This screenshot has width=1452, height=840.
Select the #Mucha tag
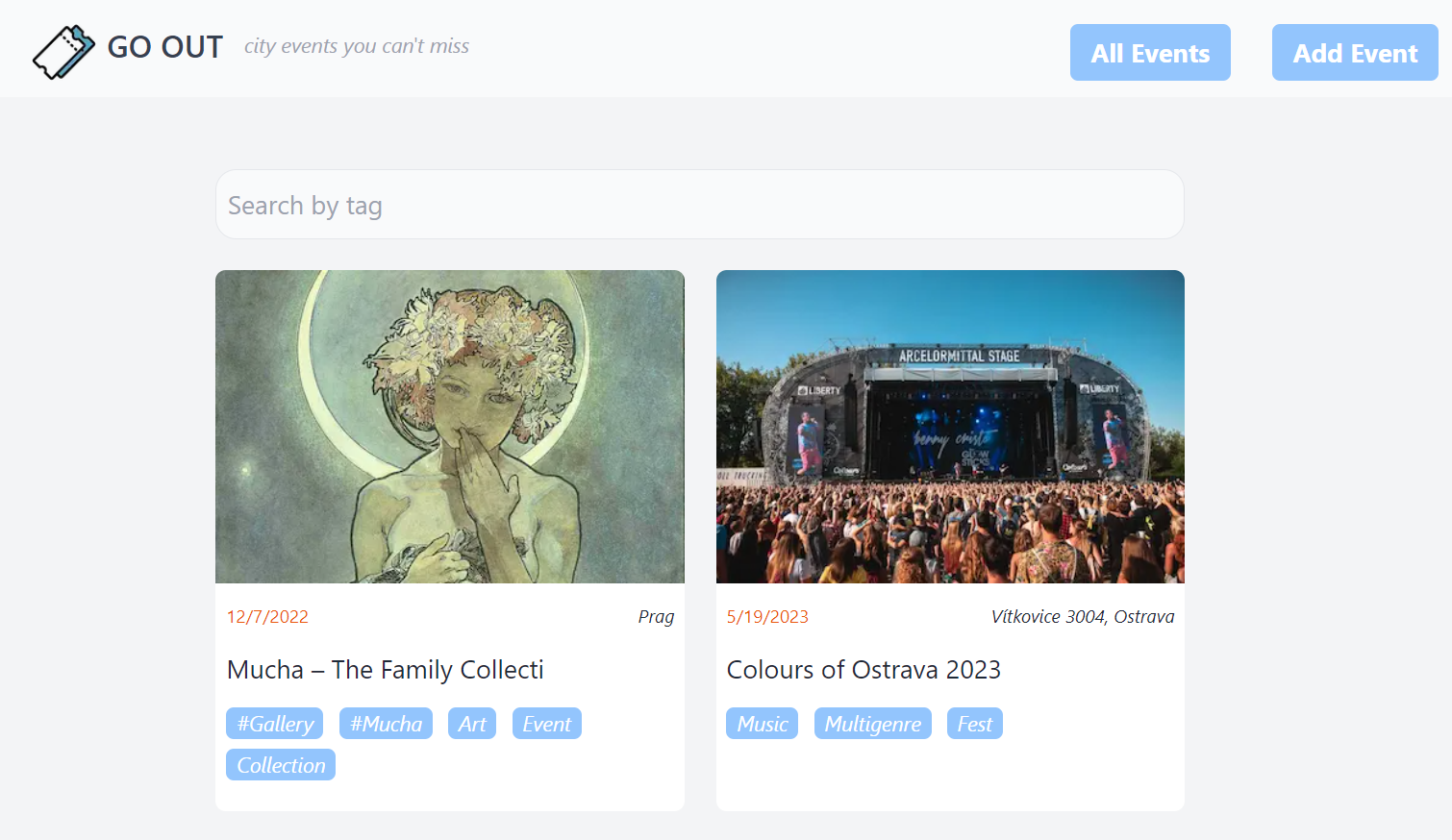pyautogui.click(x=386, y=724)
